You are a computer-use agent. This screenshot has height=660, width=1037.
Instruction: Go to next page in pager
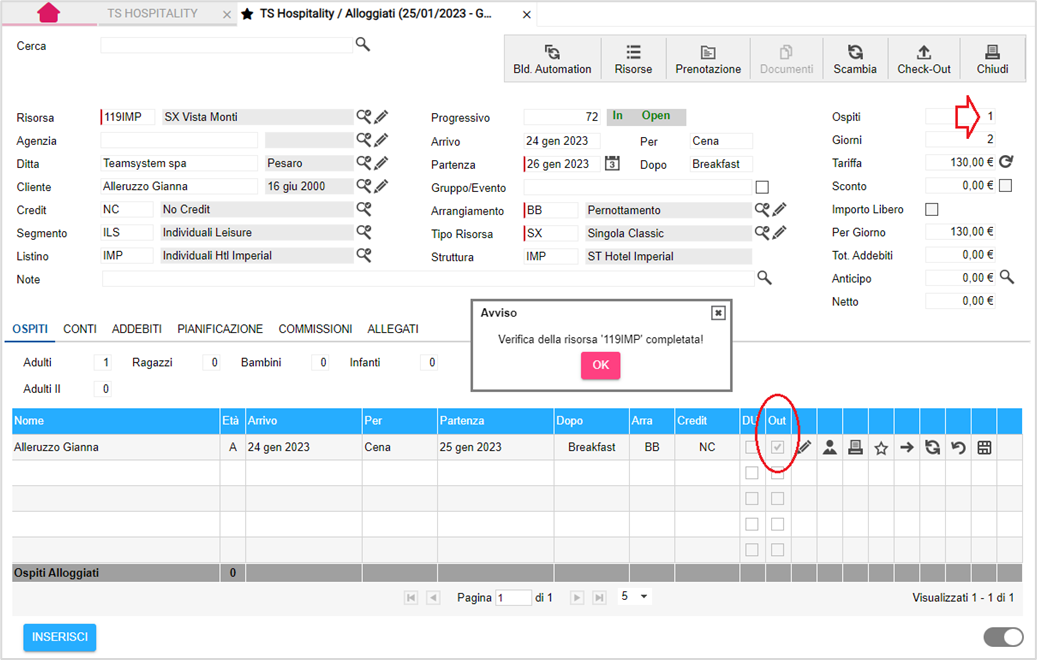click(x=577, y=598)
